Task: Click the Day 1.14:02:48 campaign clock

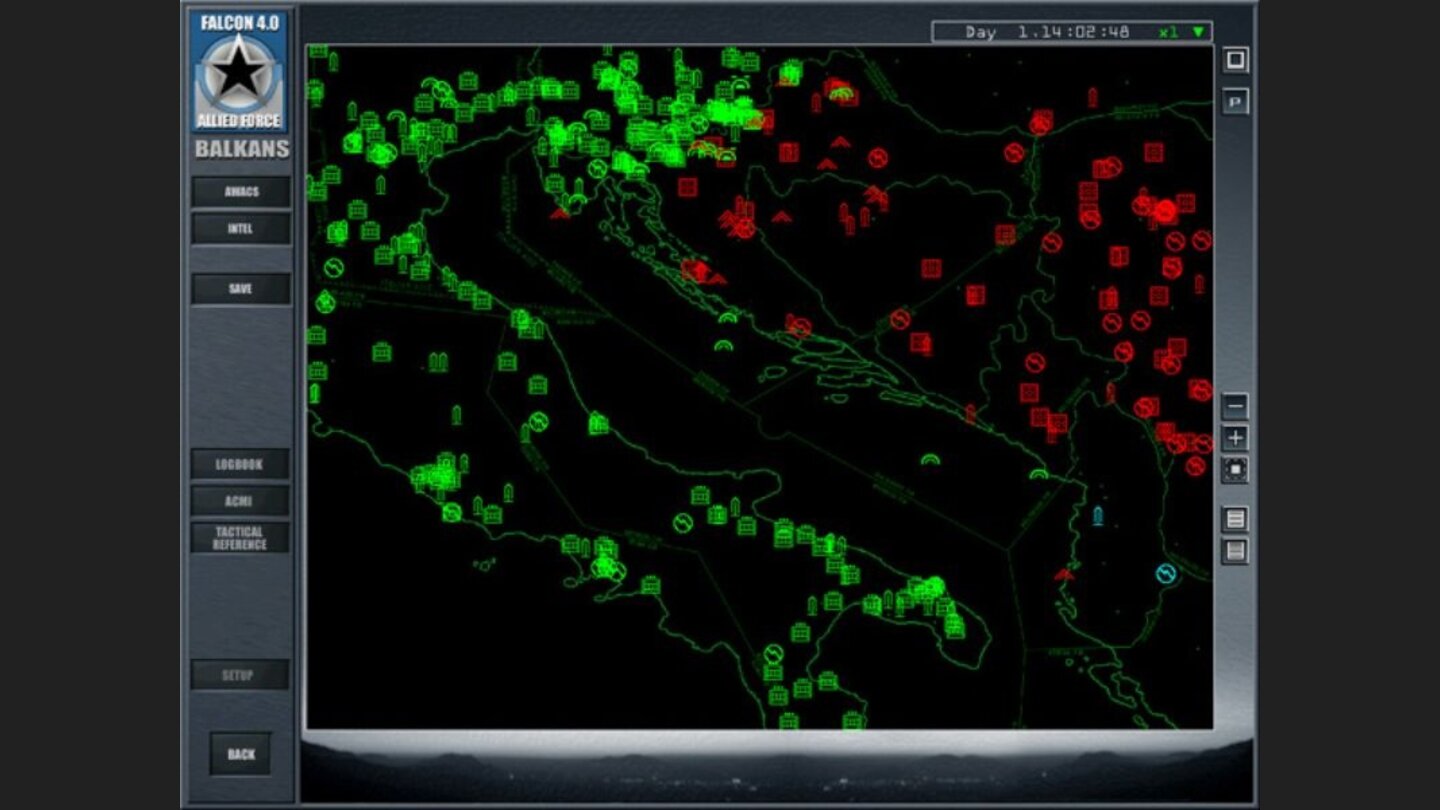Action: tap(1047, 32)
